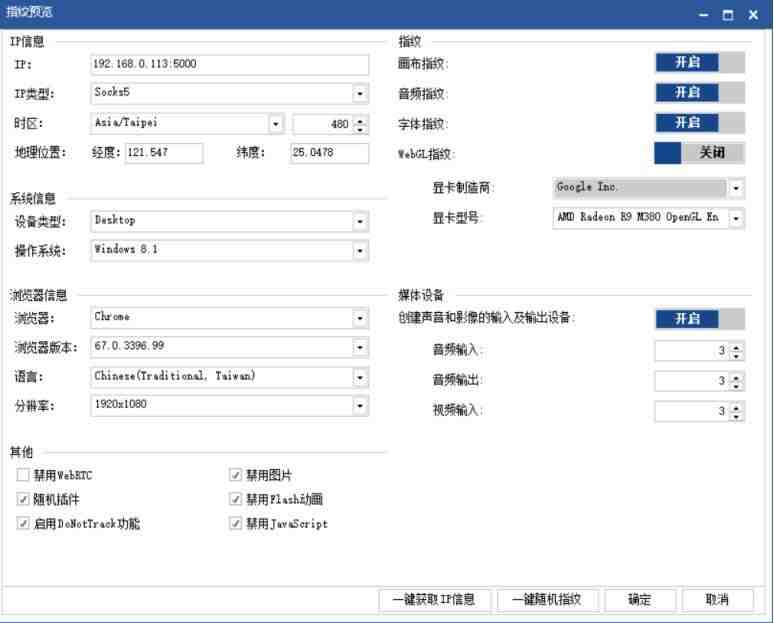This screenshot has width=774, height=623.
Task: Click the 音频输入 count spinner
Action: [x=699, y=351]
